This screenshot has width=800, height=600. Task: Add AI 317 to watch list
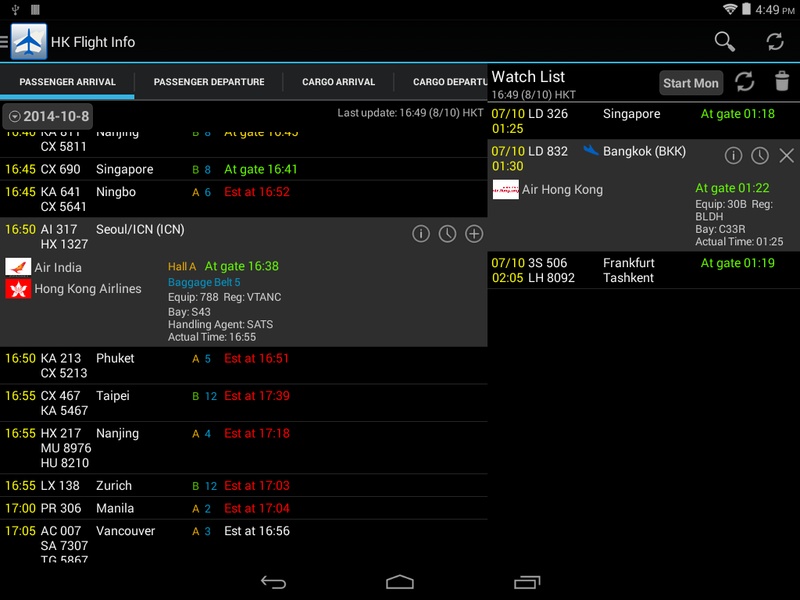[474, 234]
